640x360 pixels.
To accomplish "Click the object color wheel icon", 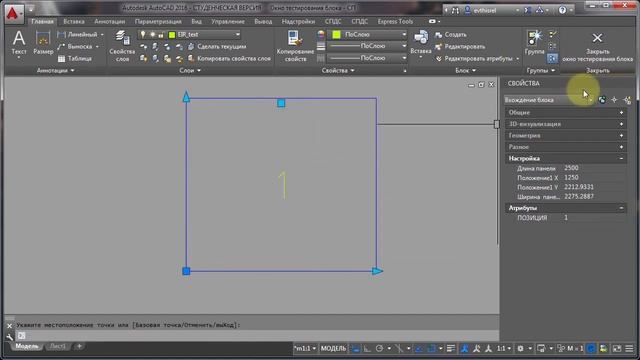I will coord(321,35).
